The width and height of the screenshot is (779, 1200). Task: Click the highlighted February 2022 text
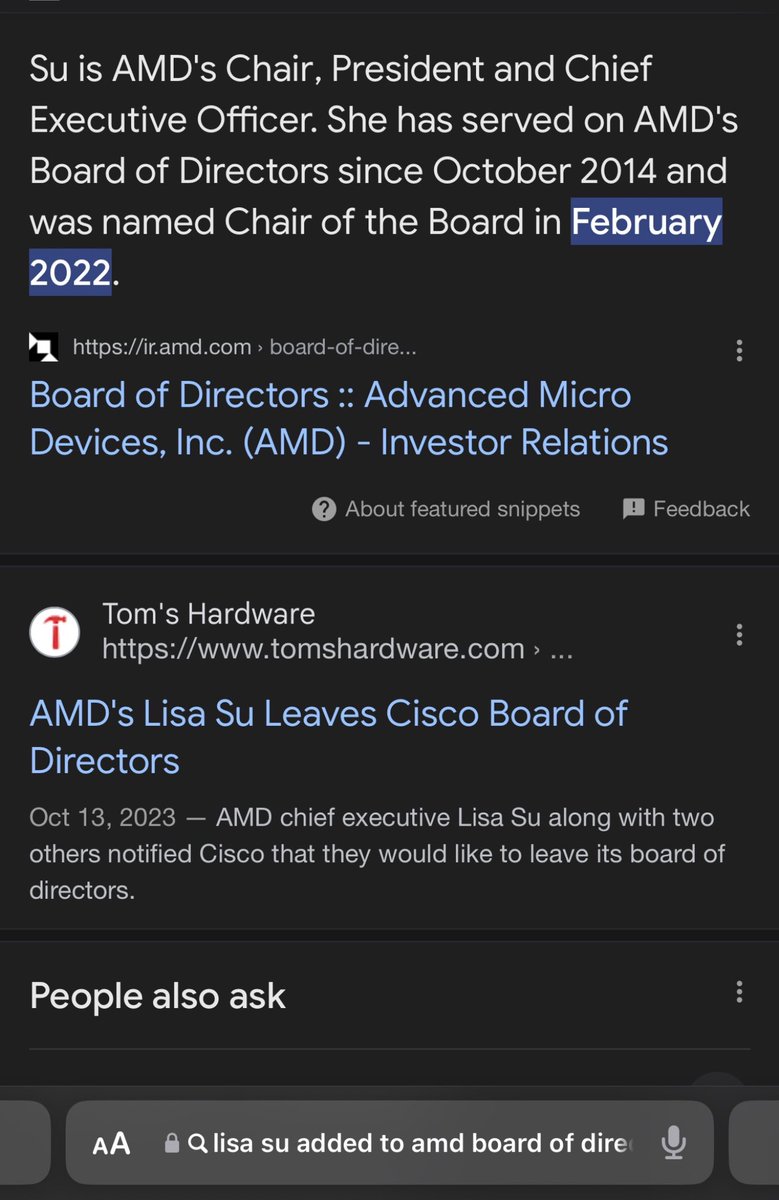[x=645, y=222]
